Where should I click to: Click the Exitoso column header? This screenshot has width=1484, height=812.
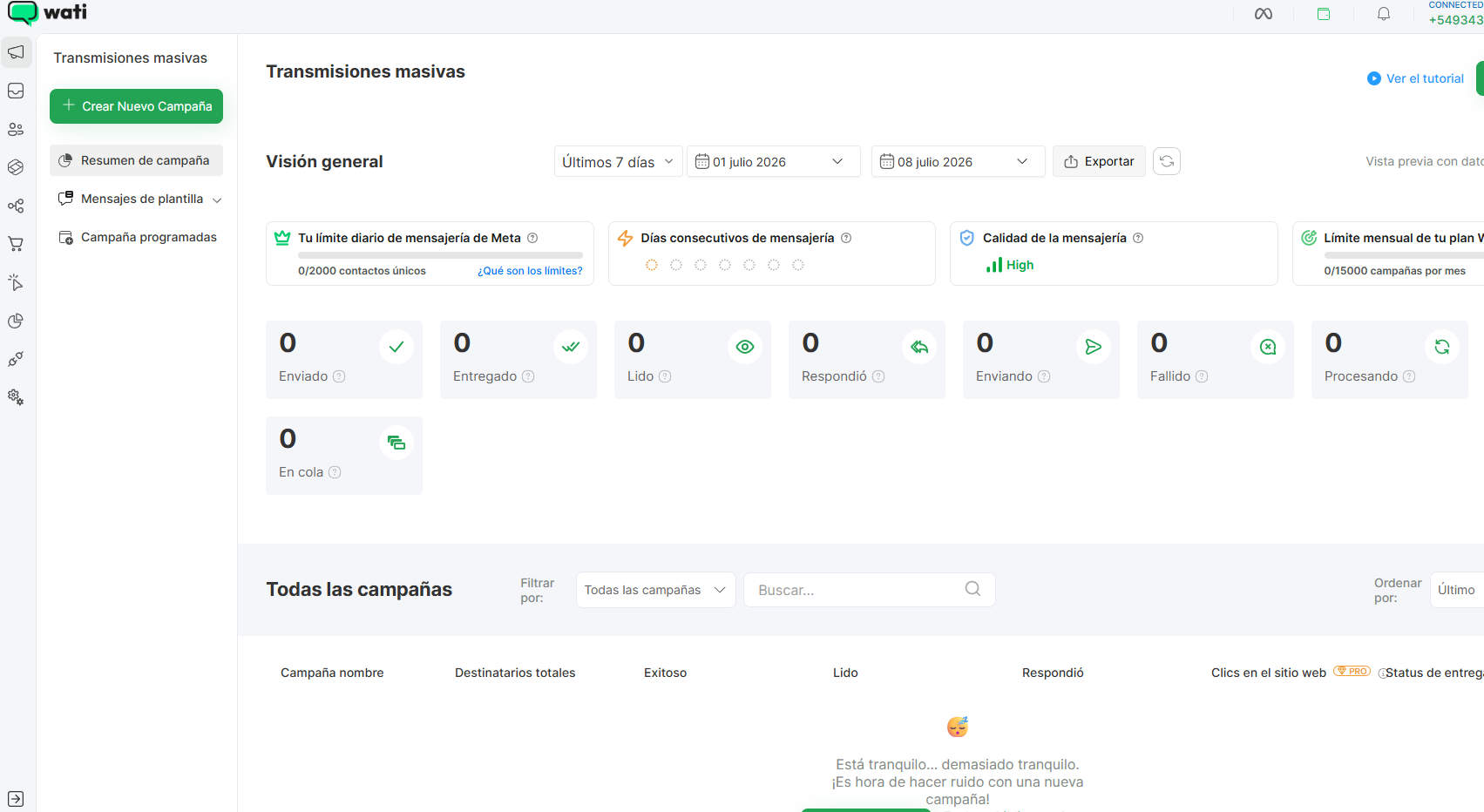665,673
